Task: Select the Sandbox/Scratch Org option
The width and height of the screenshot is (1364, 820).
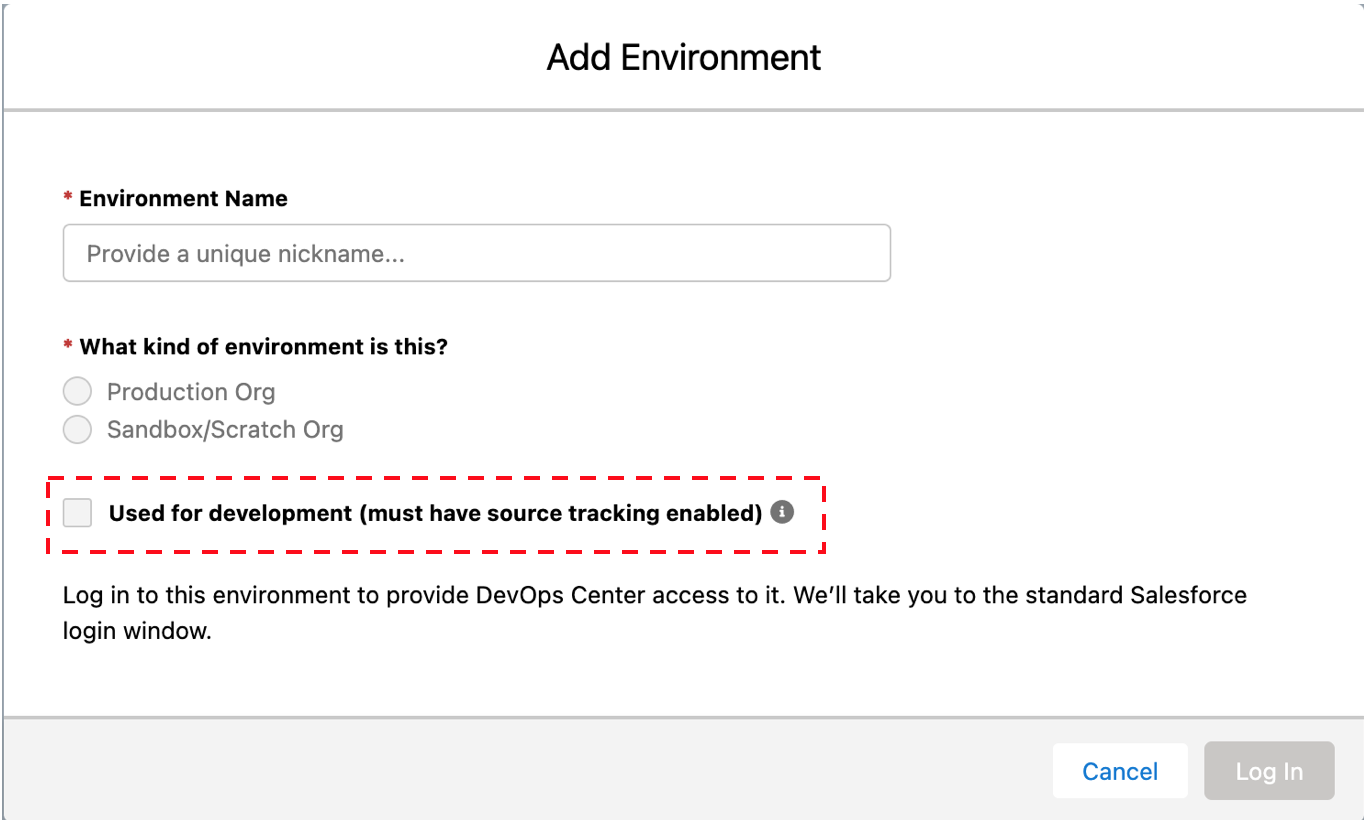Action: (77, 429)
